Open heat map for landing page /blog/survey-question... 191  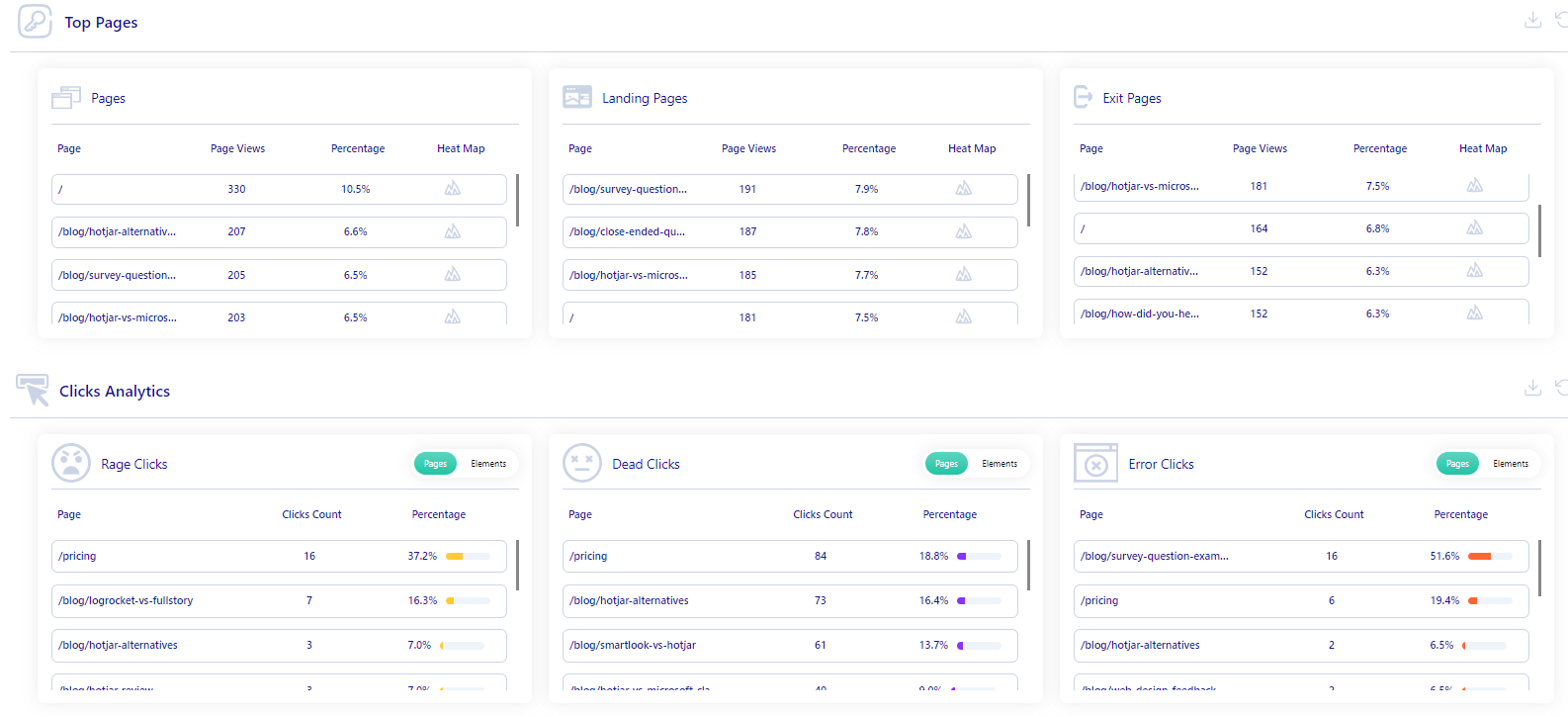(x=964, y=188)
